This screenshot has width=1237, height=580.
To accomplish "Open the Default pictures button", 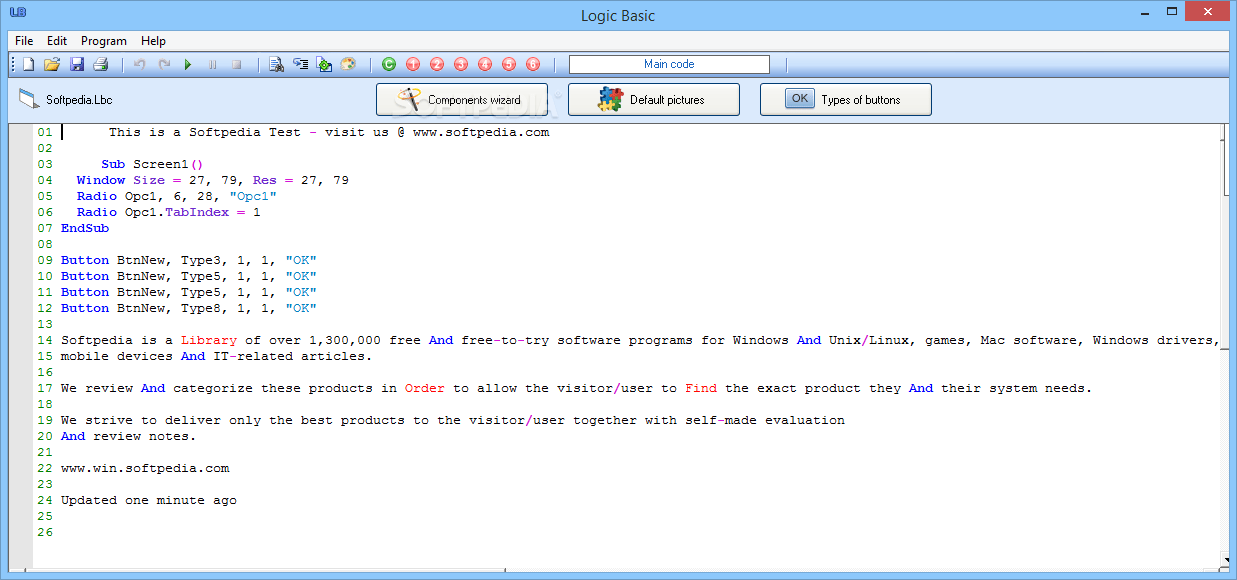I will coord(654,100).
